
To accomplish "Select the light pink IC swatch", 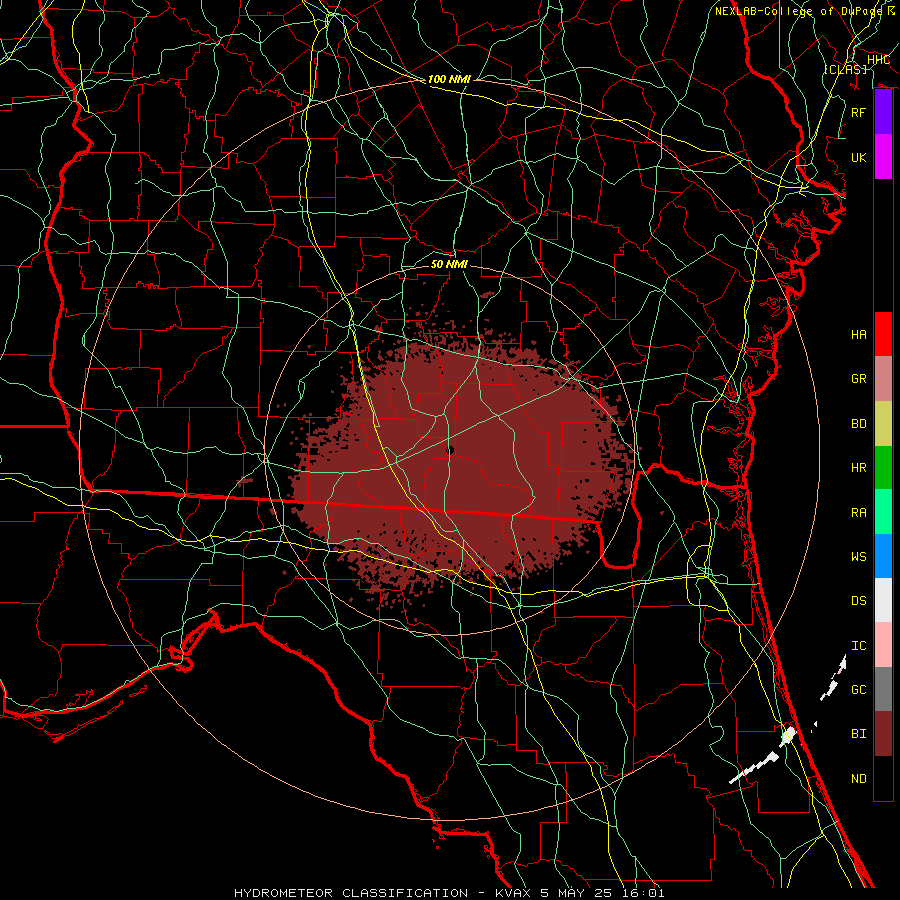I will (883, 645).
